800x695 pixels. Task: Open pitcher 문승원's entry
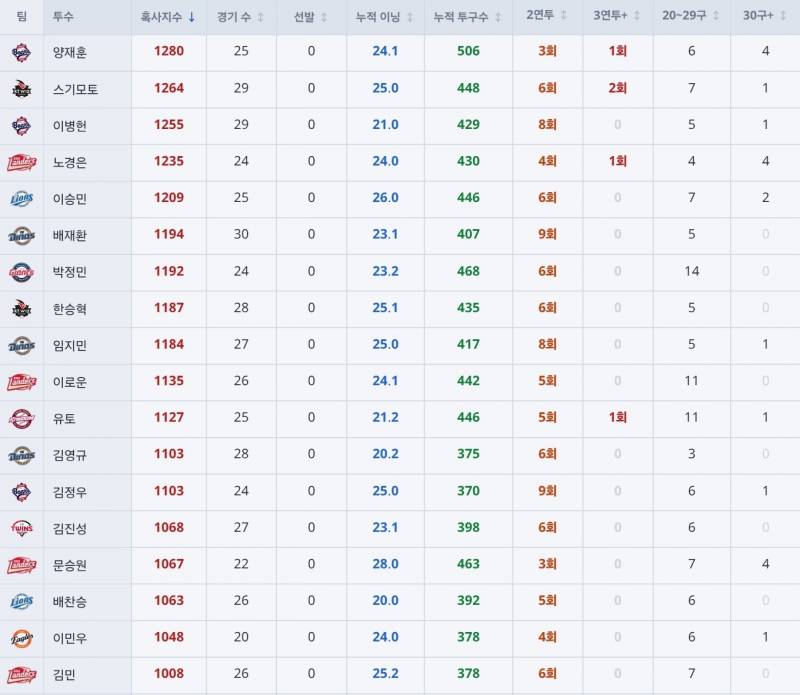[70, 565]
